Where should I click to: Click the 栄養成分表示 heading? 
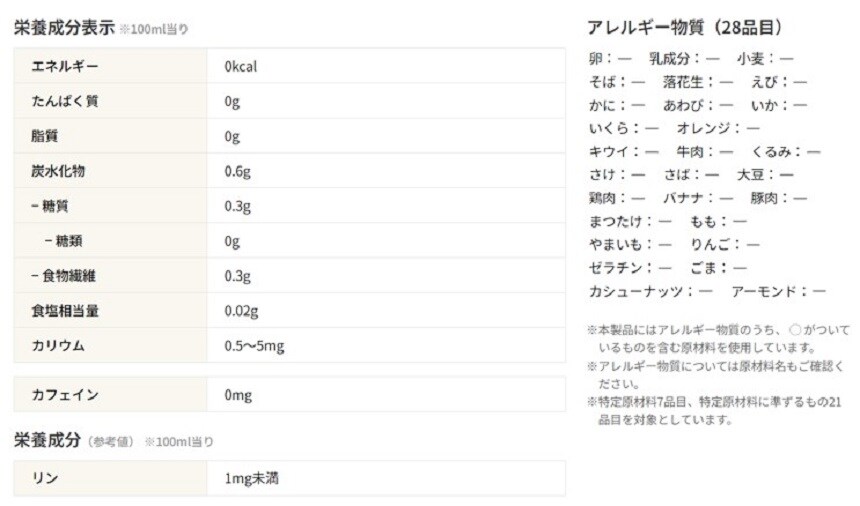coord(64,28)
